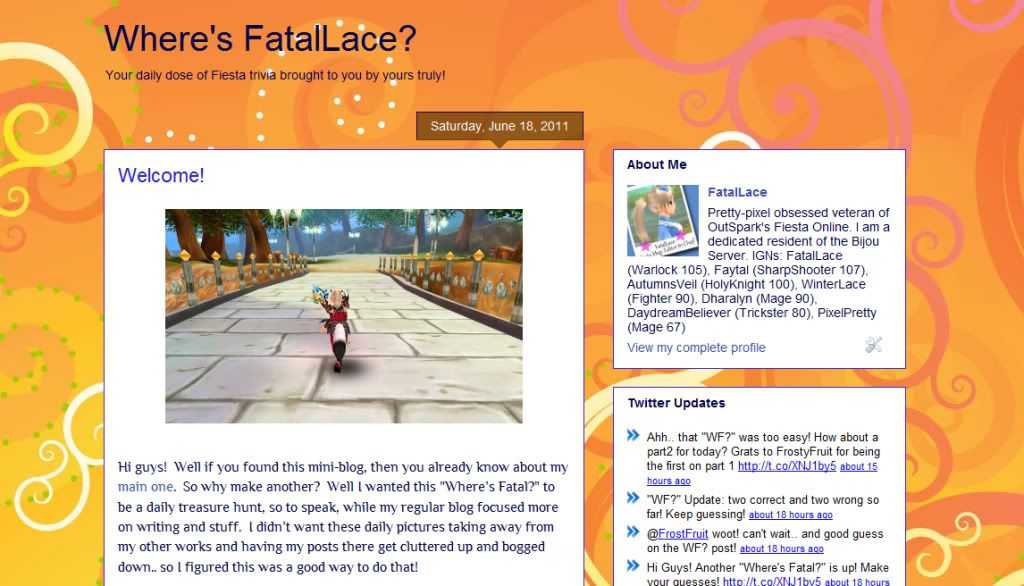
Task: Click the "about 15 hours ago" tweet timestamp
Action: [762, 474]
